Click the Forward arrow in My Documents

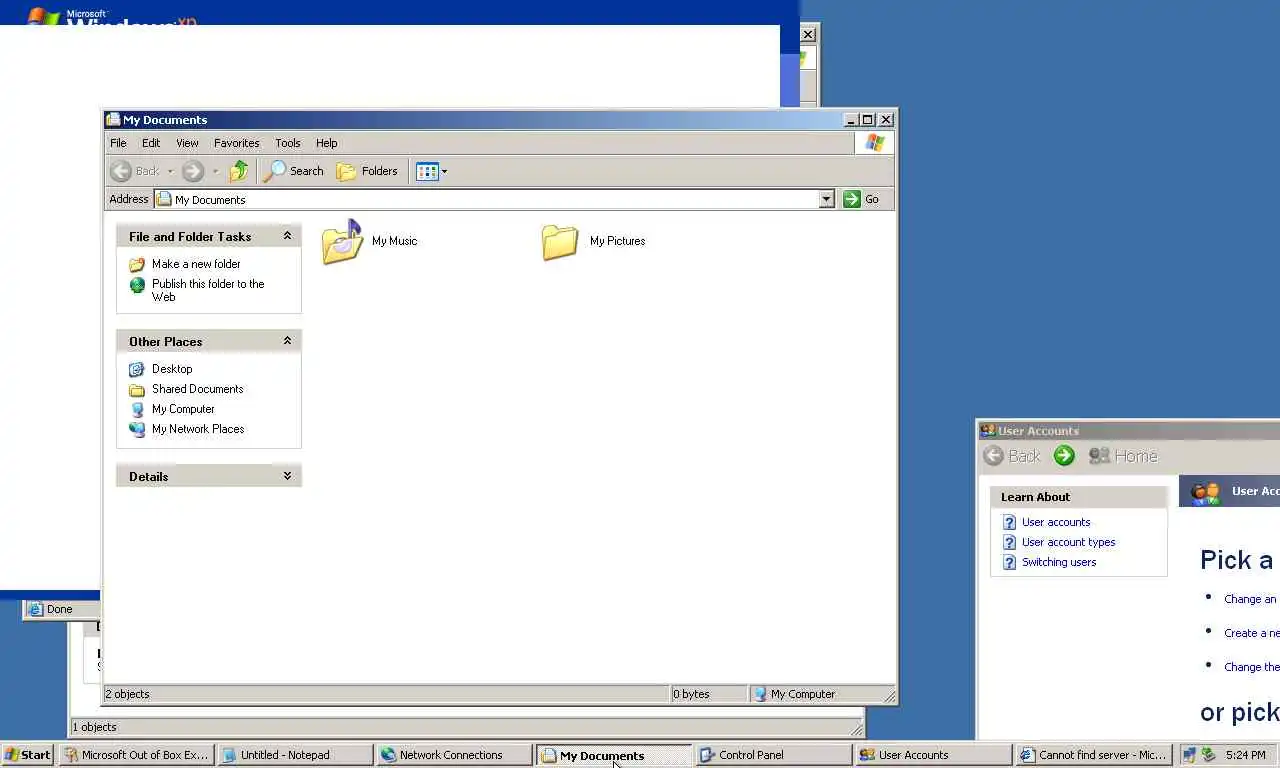(x=193, y=171)
